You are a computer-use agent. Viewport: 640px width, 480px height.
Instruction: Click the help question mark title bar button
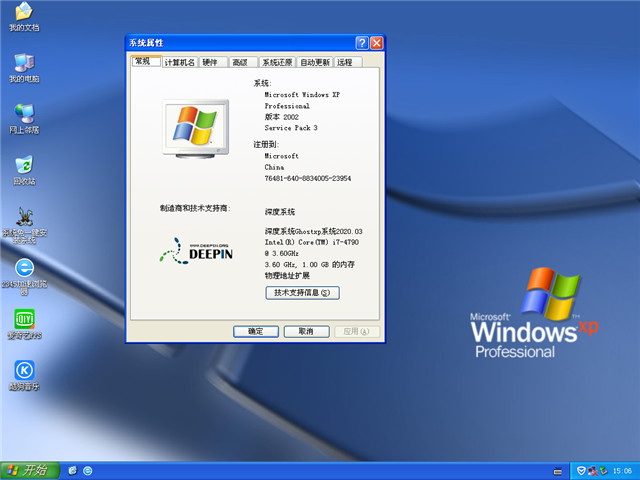362,43
